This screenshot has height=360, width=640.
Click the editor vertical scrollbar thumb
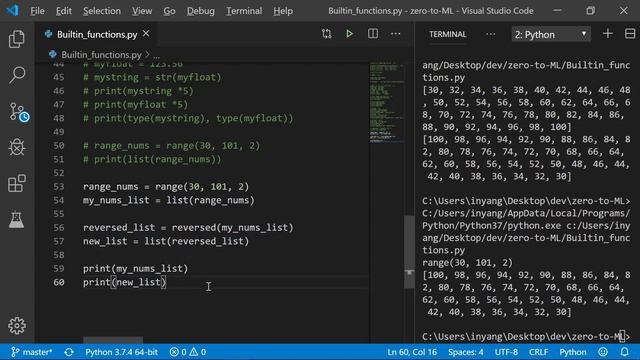click(409, 252)
